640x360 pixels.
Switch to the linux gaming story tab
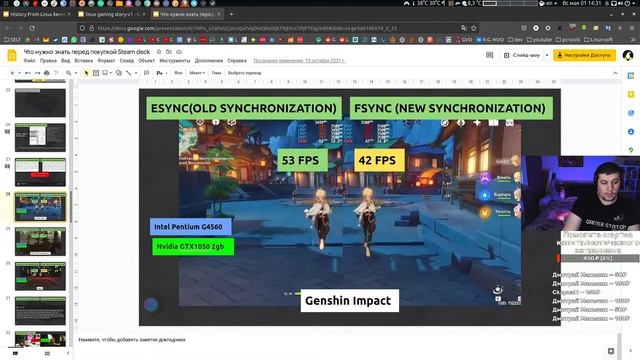(x=112, y=14)
